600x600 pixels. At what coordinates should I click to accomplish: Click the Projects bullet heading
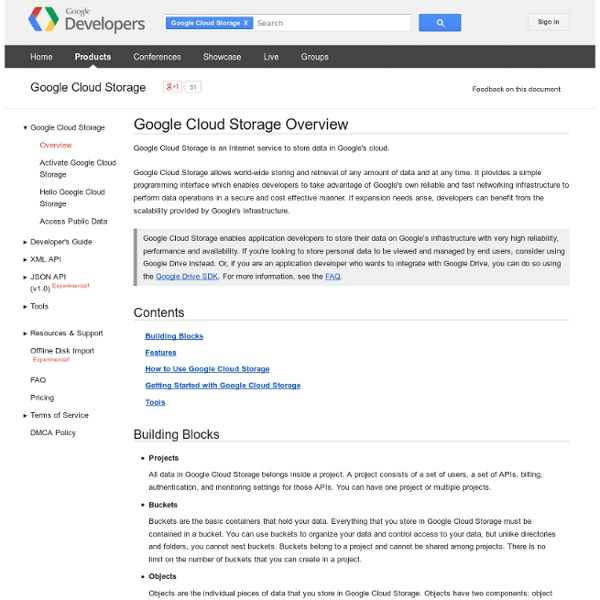[163, 458]
